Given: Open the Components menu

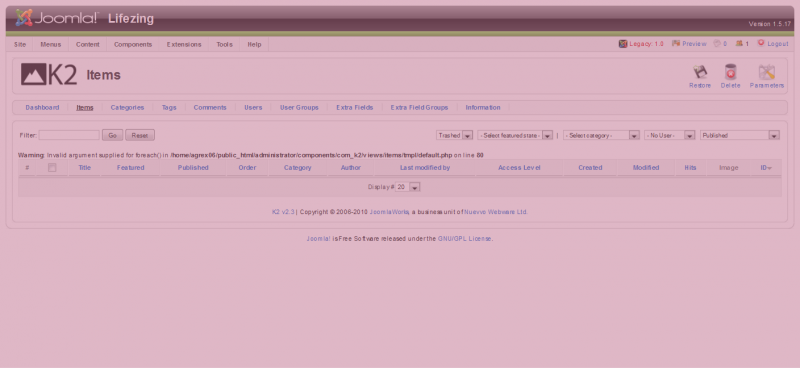Looking at the screenshot, I should pyautogui.click(x=133, y=44).
